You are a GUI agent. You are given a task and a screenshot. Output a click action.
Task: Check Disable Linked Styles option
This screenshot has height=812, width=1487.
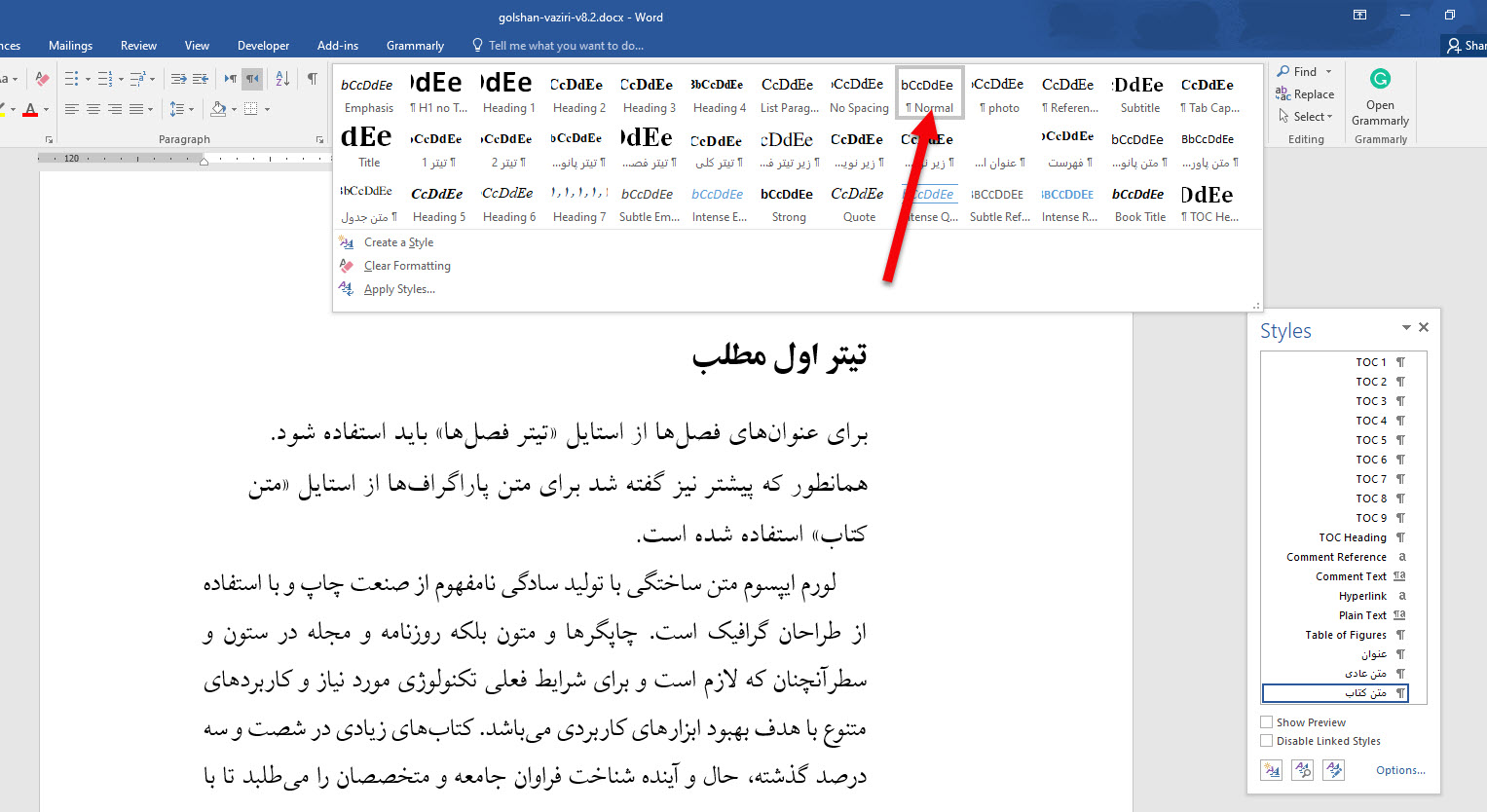click(x=1267, y=741)
